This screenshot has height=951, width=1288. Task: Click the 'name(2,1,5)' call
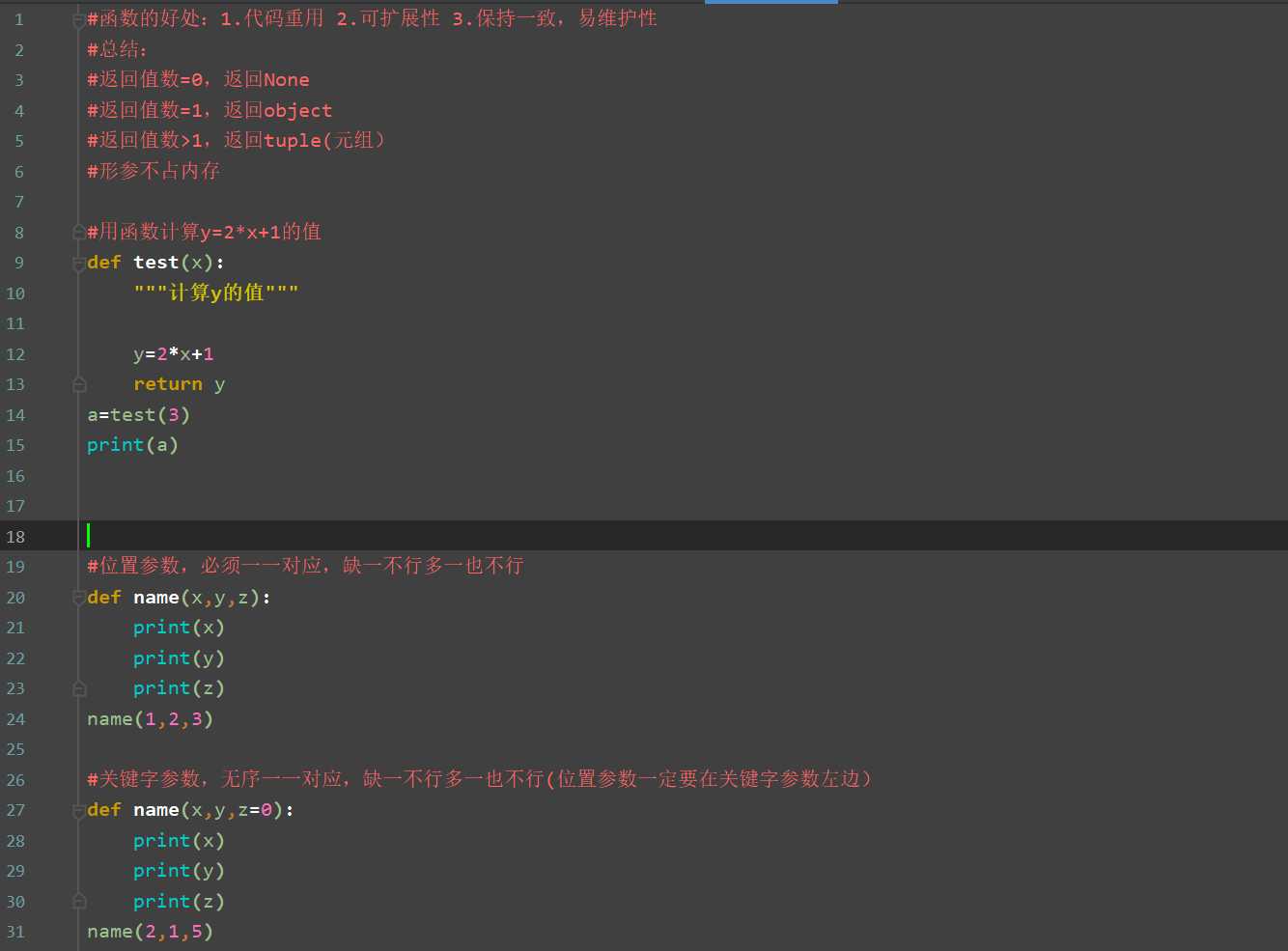tap(151, 932)
